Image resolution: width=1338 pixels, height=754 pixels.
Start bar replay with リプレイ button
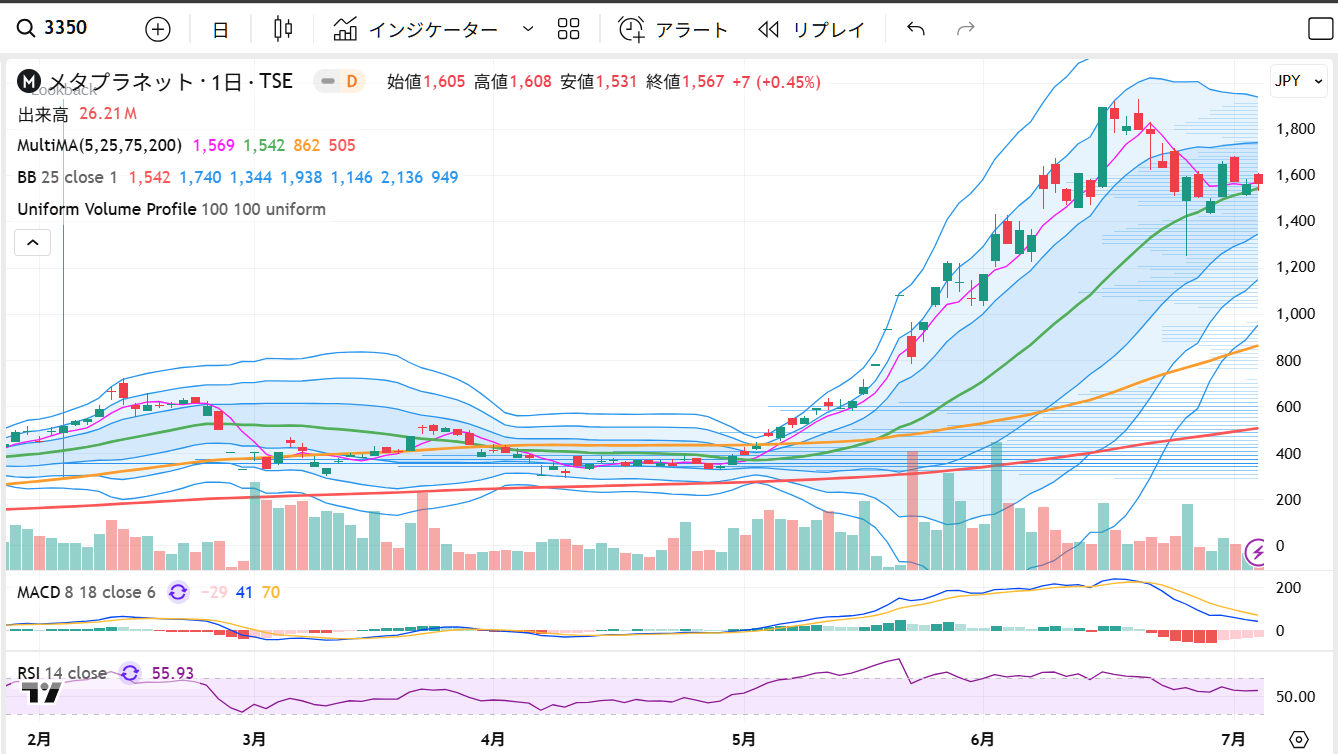click(811, 29)
